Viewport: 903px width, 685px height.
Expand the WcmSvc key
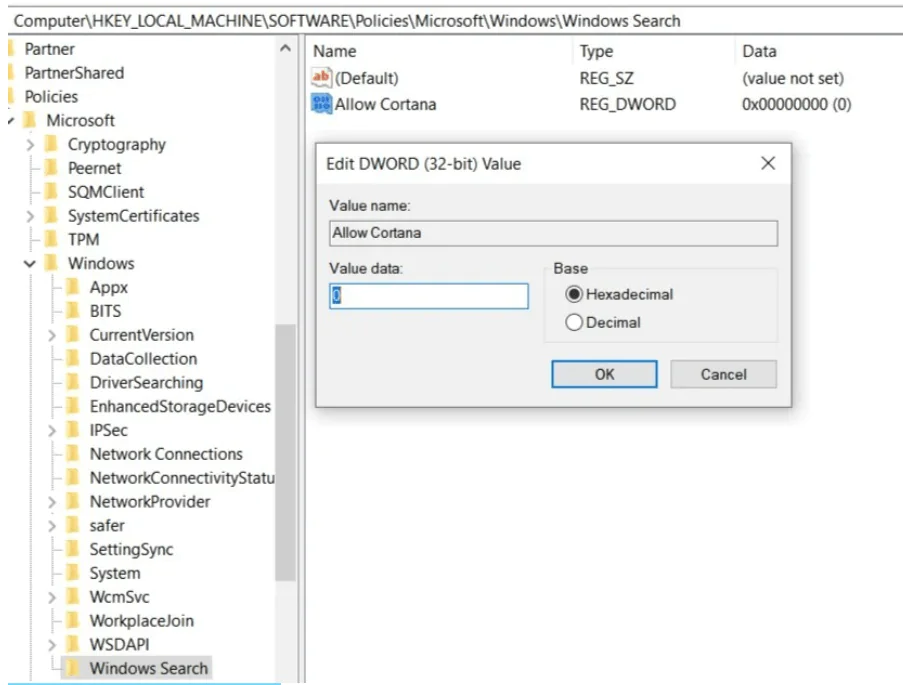52,597
